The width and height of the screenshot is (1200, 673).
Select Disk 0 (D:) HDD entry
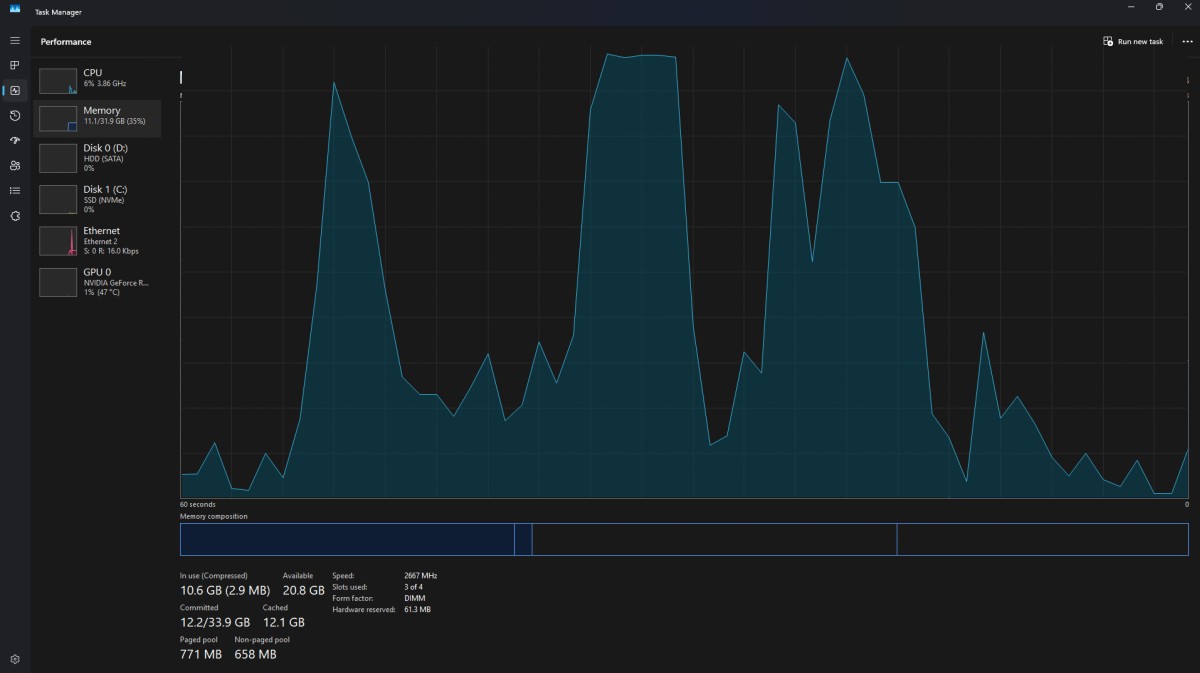coord(97,157)
